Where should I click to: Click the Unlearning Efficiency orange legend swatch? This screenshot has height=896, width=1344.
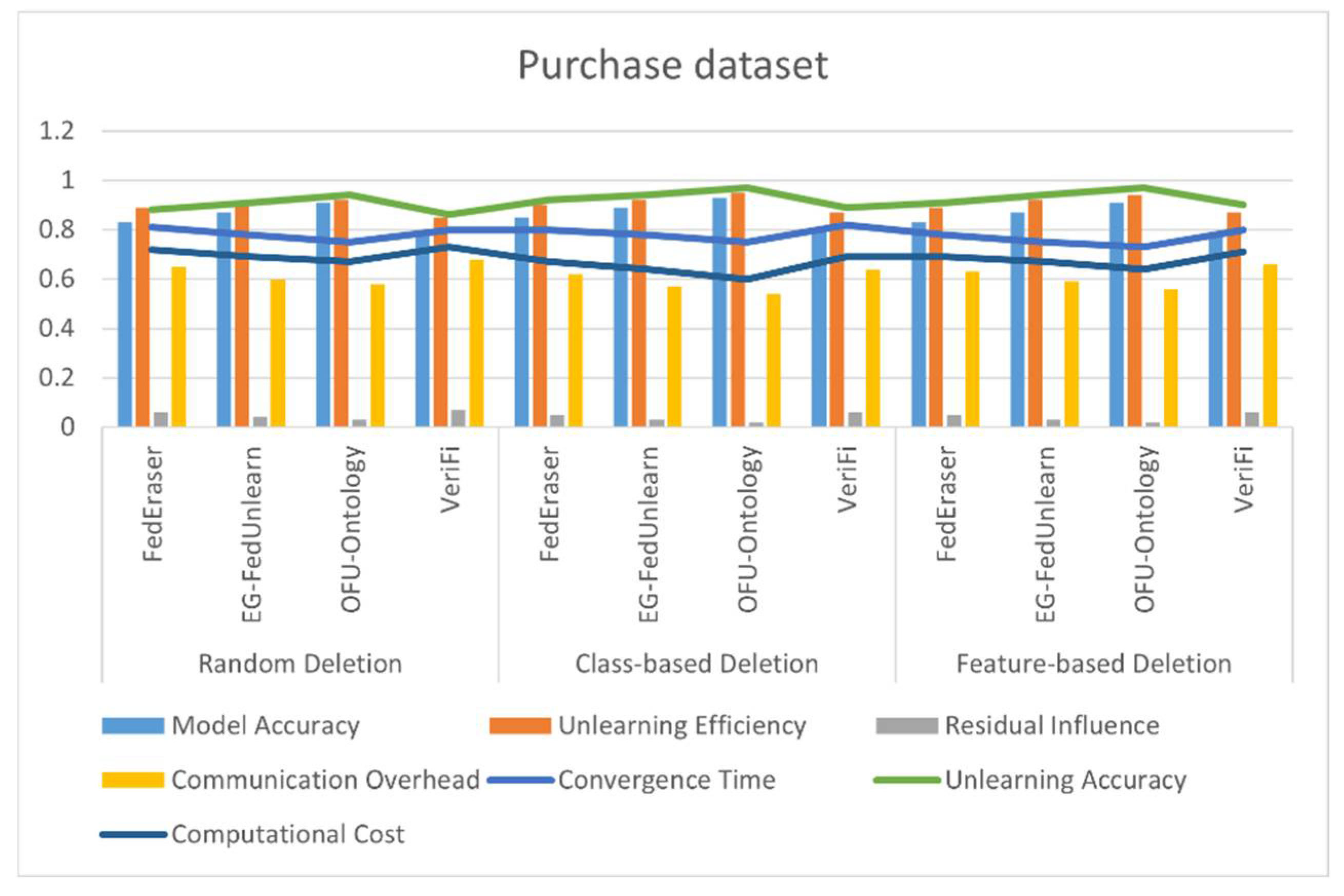[520, 726]
